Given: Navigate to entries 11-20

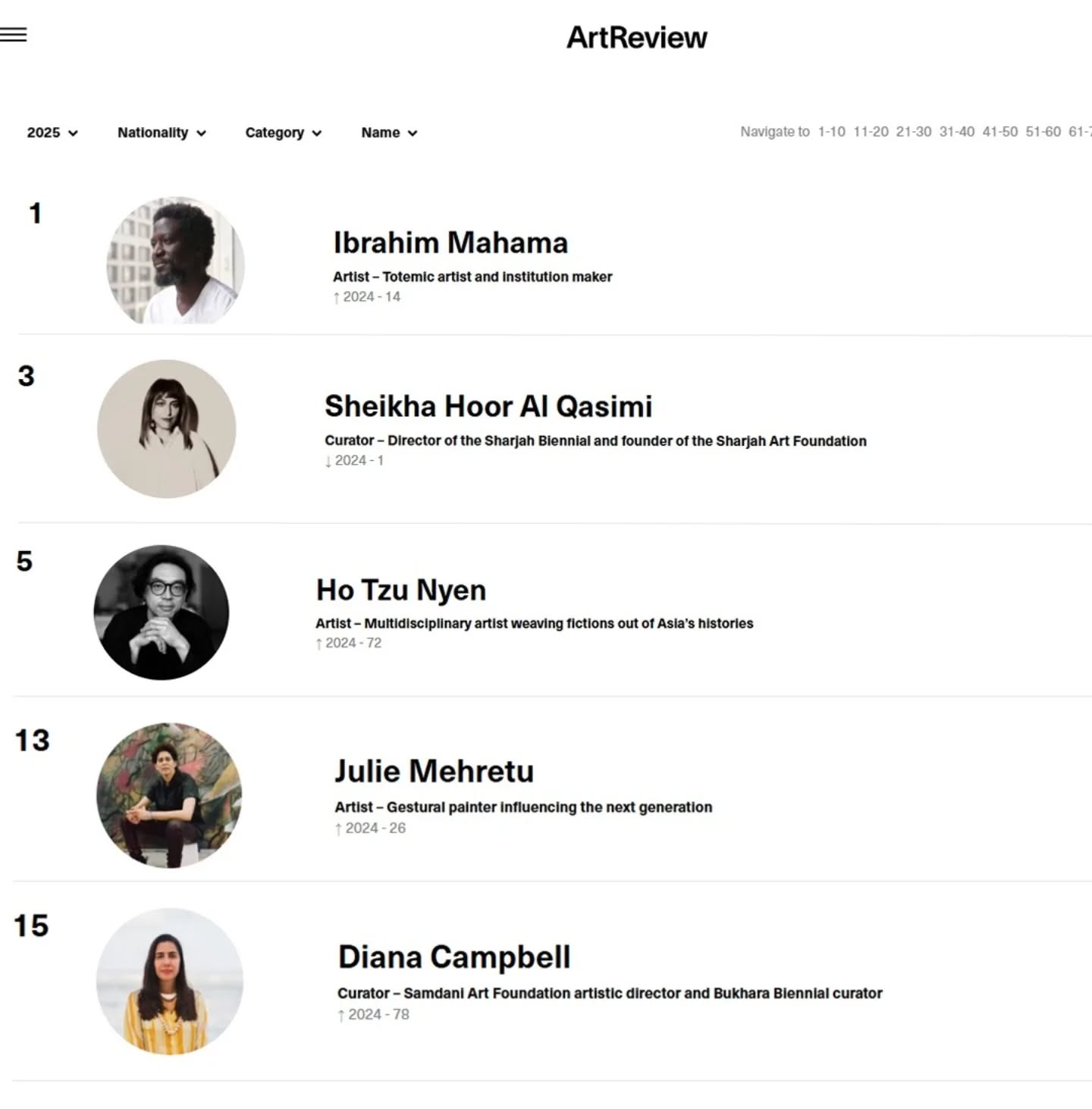Looking at the screenshot, I should click(871, 132).
